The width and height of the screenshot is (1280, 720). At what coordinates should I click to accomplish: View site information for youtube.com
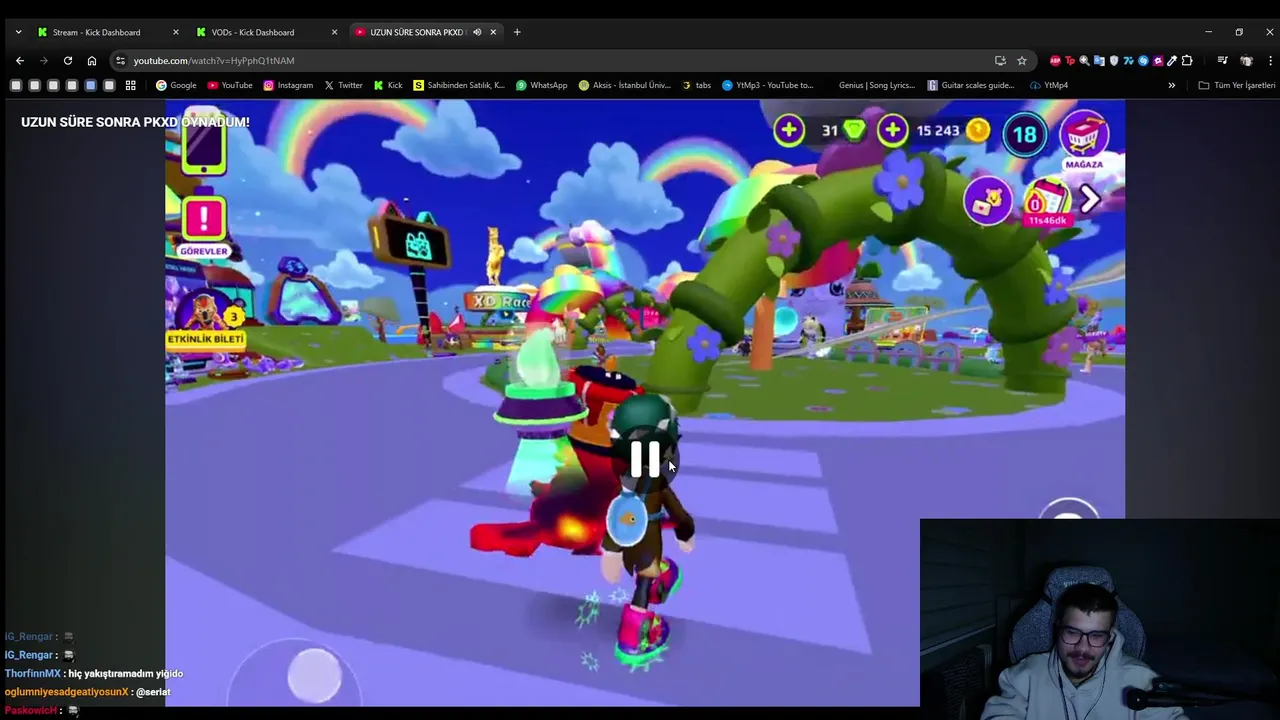121,60
